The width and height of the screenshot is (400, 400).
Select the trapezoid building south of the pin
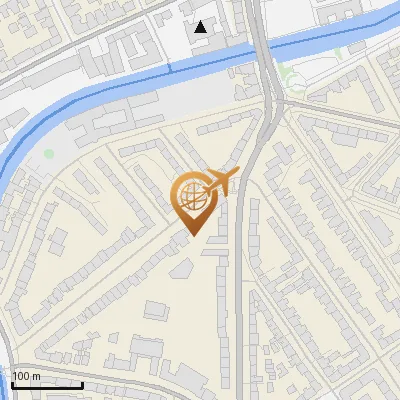click(181, 269)
